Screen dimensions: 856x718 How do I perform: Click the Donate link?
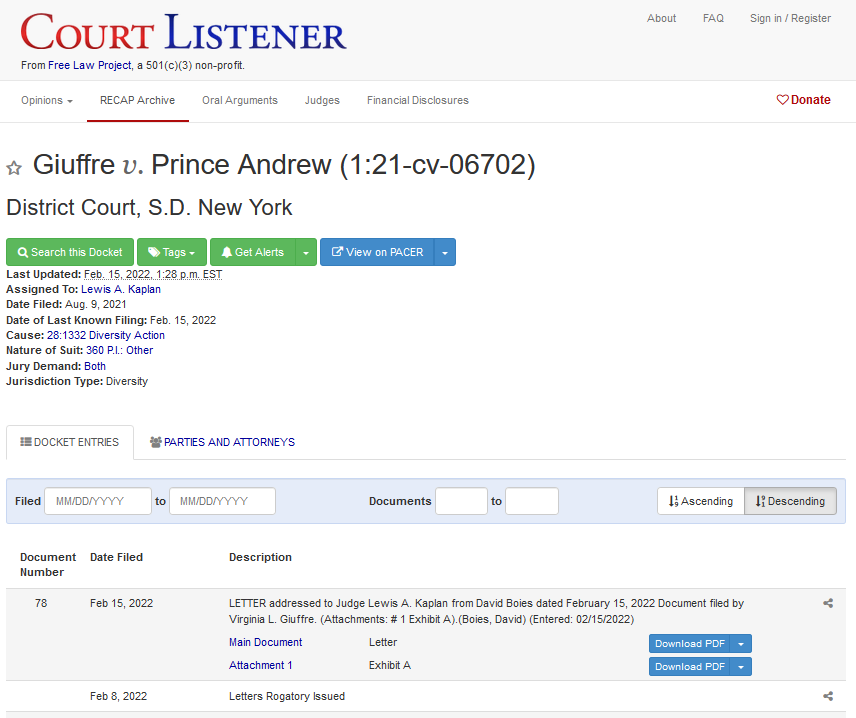[x=804, y=100]
